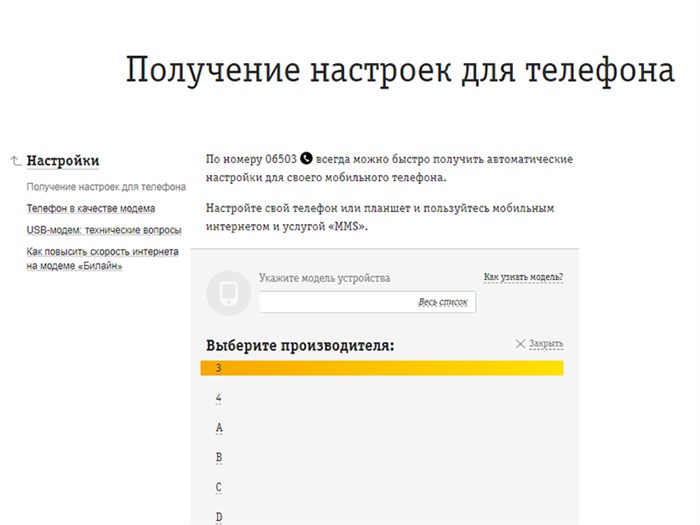This screenshot has height=525, width=700.
Task: Click the back arrow icon beside Настройки
Action: click(16, 161)
